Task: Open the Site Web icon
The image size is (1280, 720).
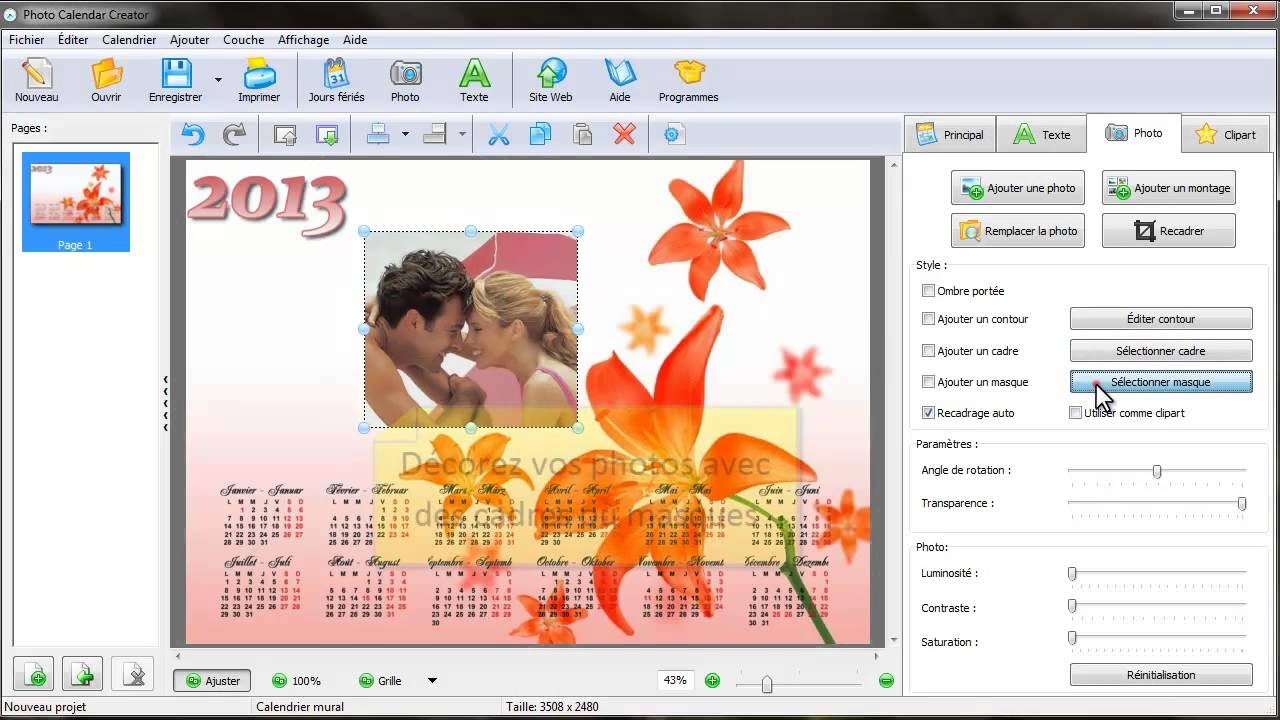Action: (x=551, y=80)
